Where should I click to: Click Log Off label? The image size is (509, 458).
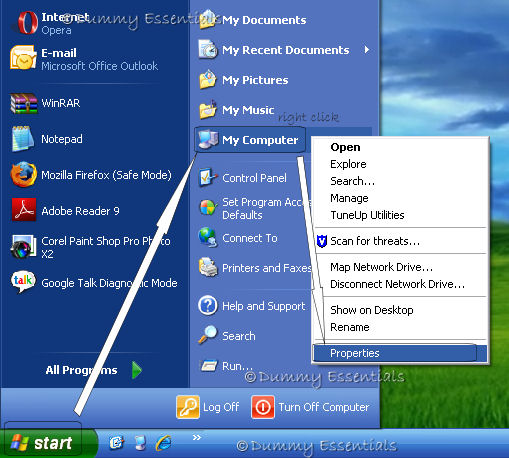(221, 407)
